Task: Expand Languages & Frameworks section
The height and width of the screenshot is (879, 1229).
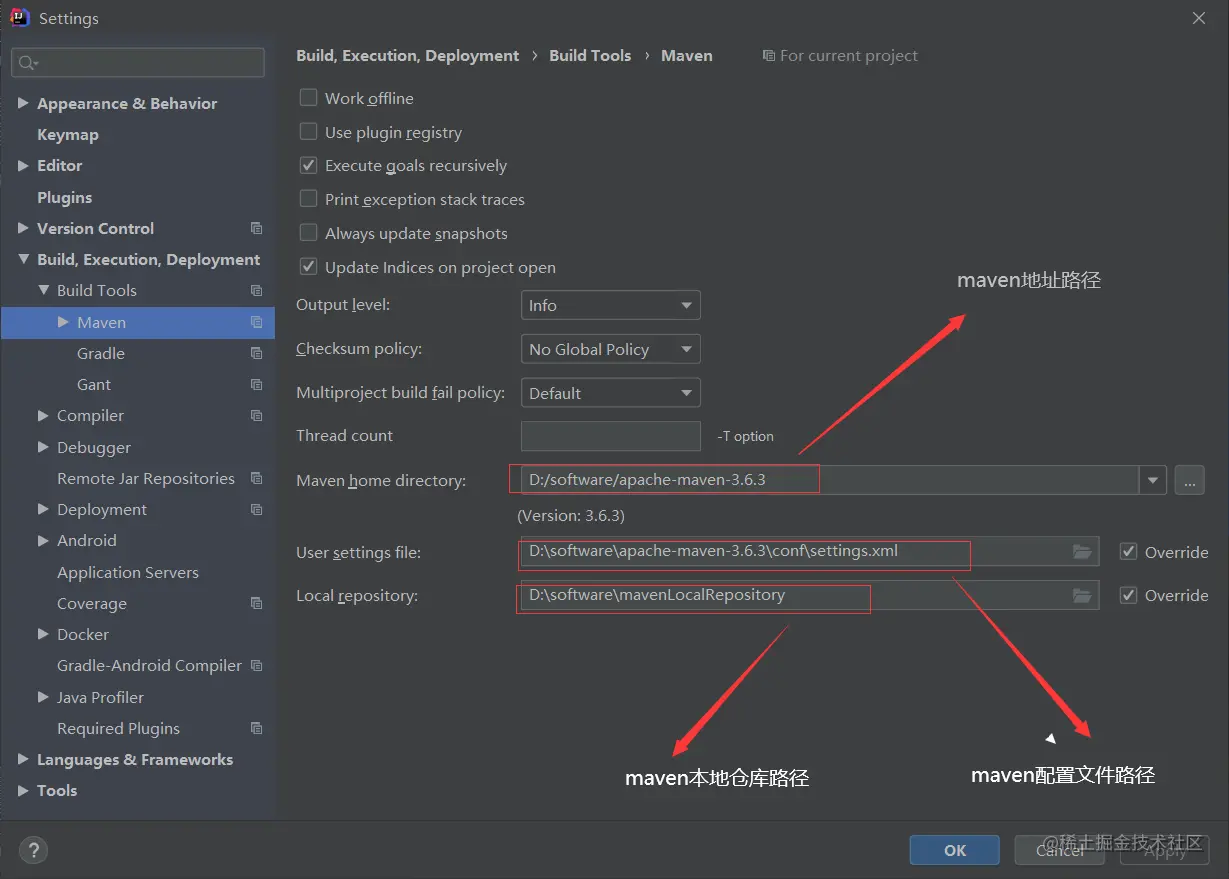Action: tap(23, 759)
